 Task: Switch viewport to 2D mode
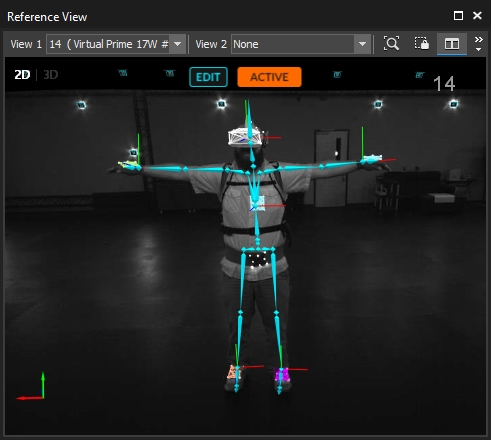tap(22, 75)
